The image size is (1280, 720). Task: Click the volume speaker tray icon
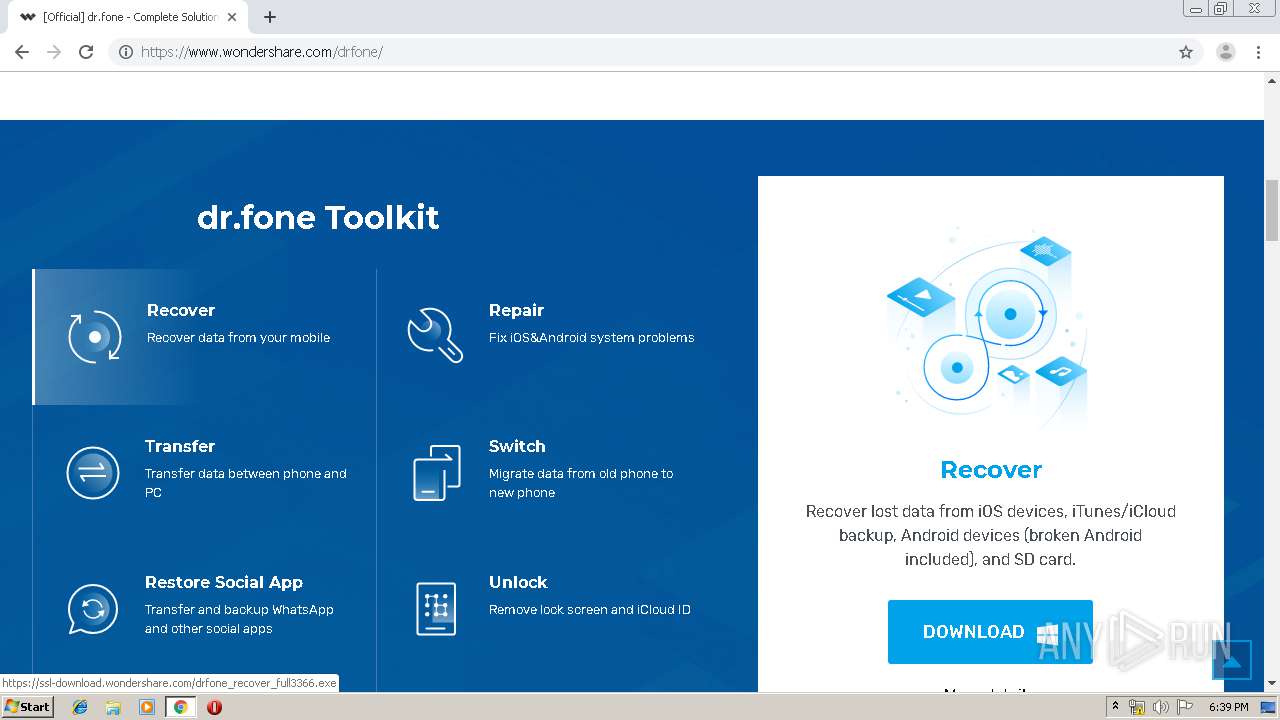(1160, 707)
